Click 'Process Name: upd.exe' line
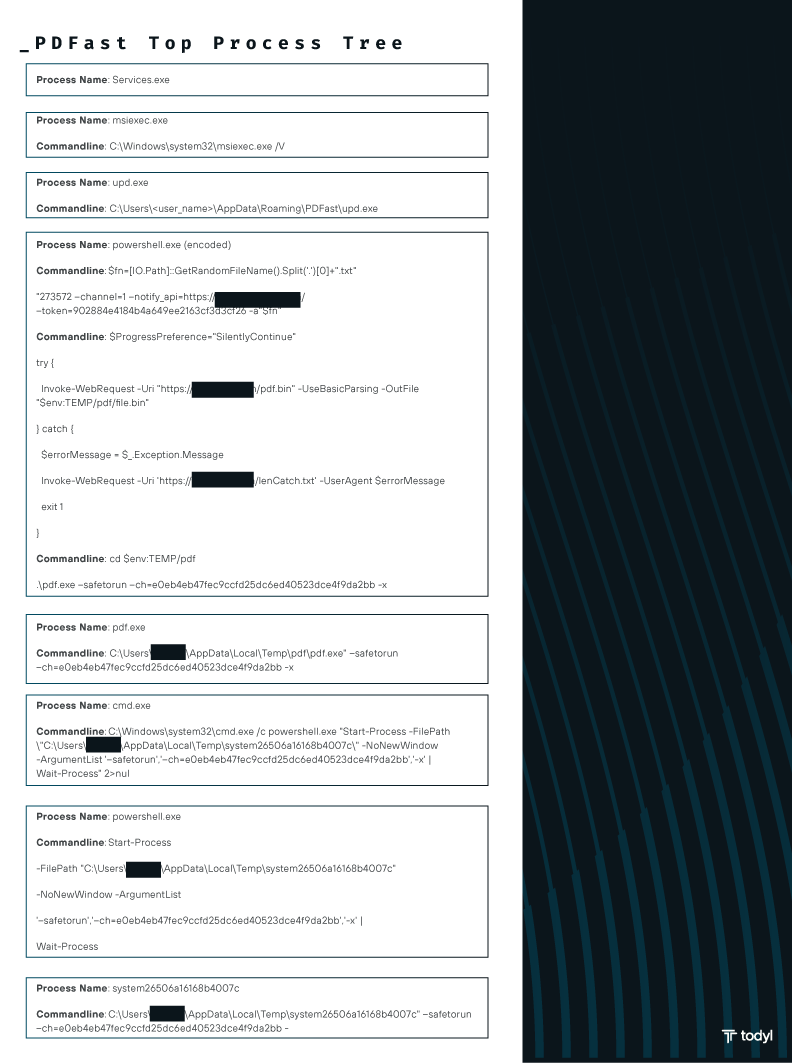792x1063 pixels. click(x=92, y=182)
